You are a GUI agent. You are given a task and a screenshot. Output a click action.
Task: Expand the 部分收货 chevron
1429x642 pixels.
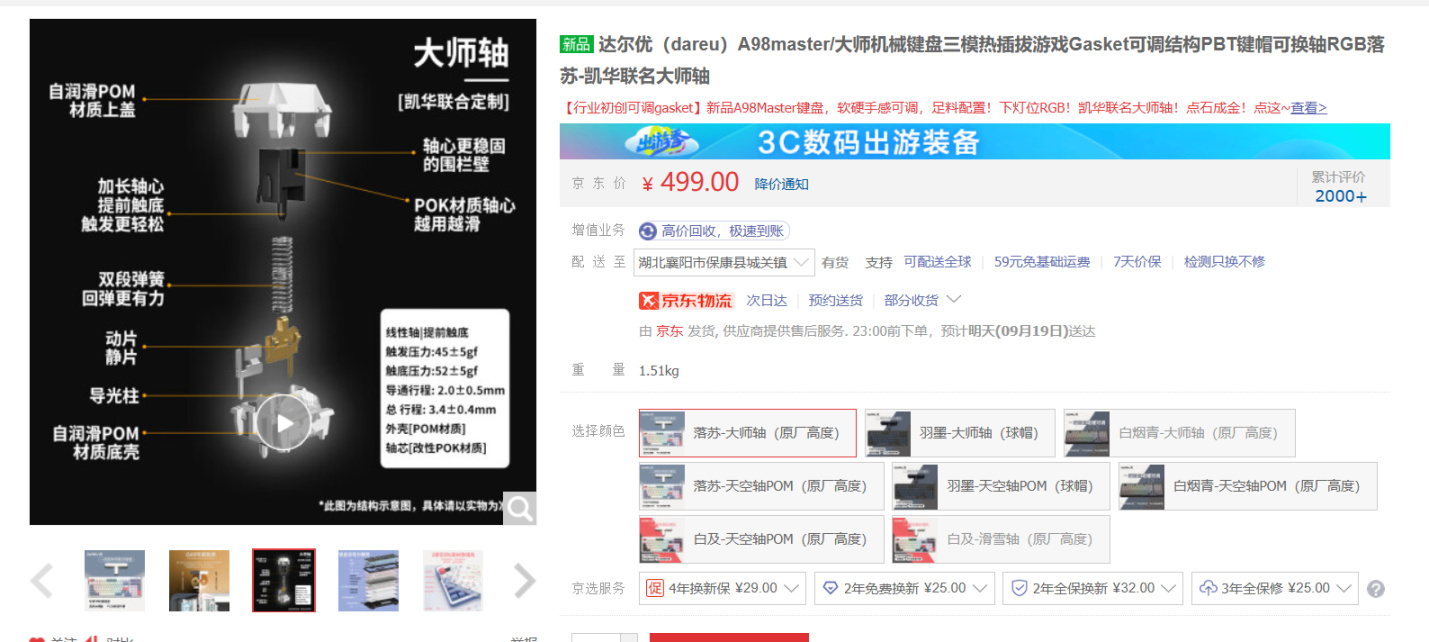953,299
